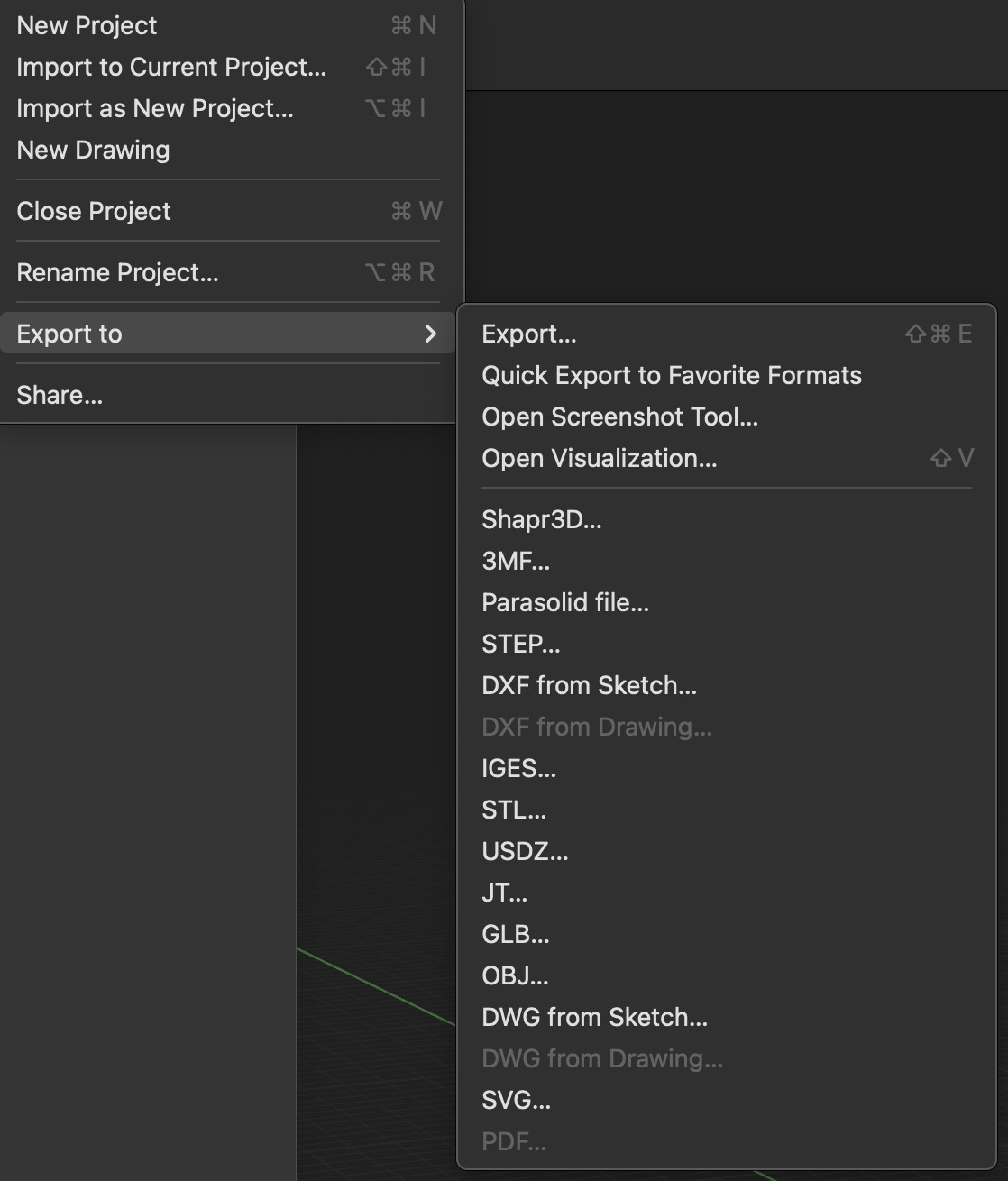This screenshot has height=1181, width=1008.
Task: Expand the Export to submenu chevron
Action: tap(430, 334)
